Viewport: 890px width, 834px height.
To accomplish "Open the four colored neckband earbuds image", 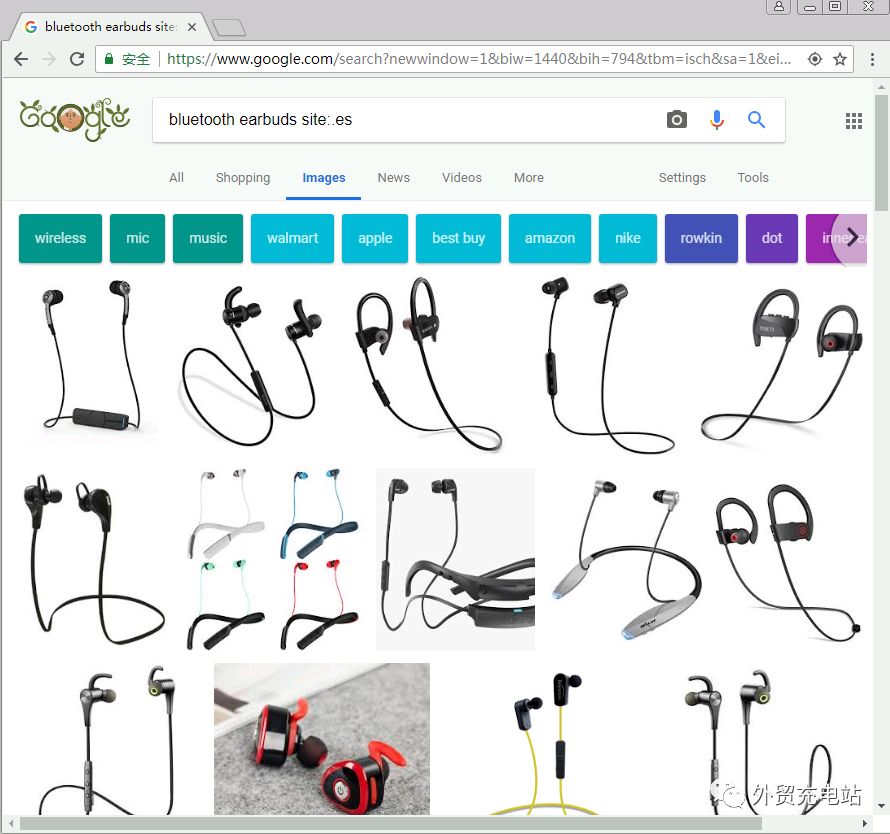I will [x=274, y=559].
